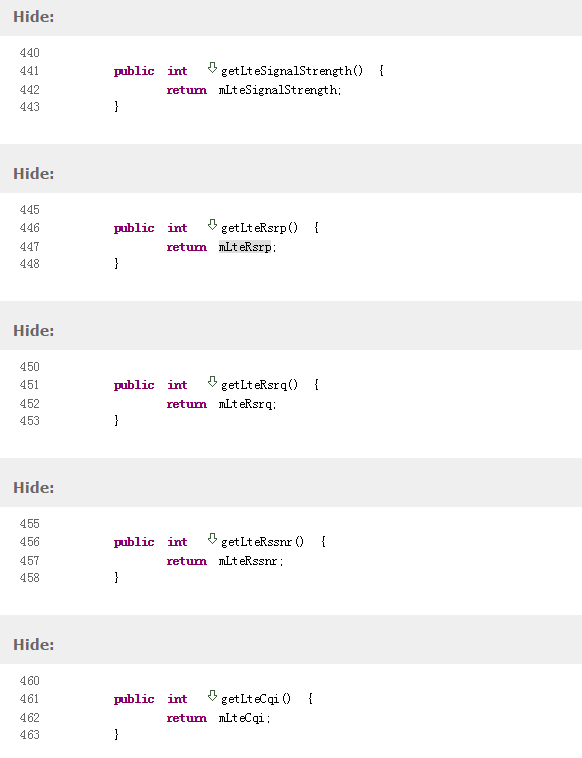The image size is (582, 758).
Task: Open the getLteRsrp method name
Action: click(x=260, y=228)
